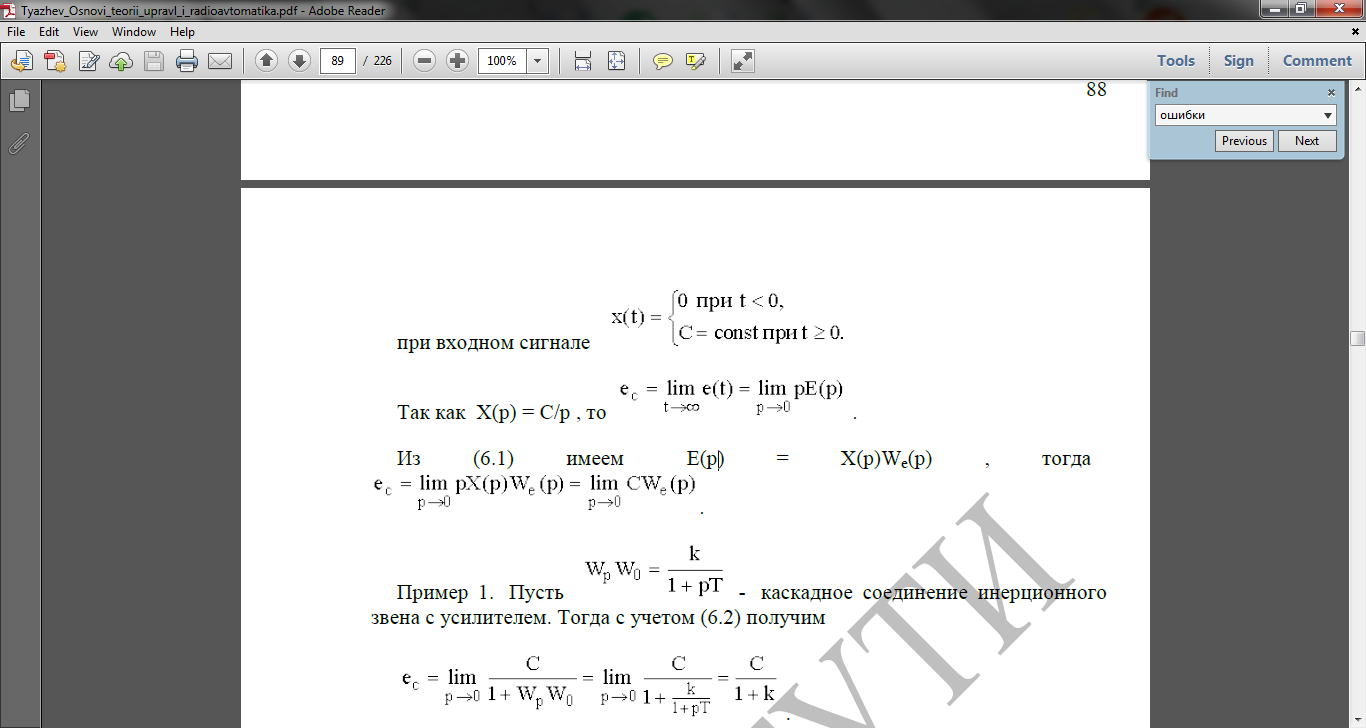Switch to Read Mode fullscreen icon
Image resolution: width=1366 pixels, height=728 pixels.
[742, 61]
